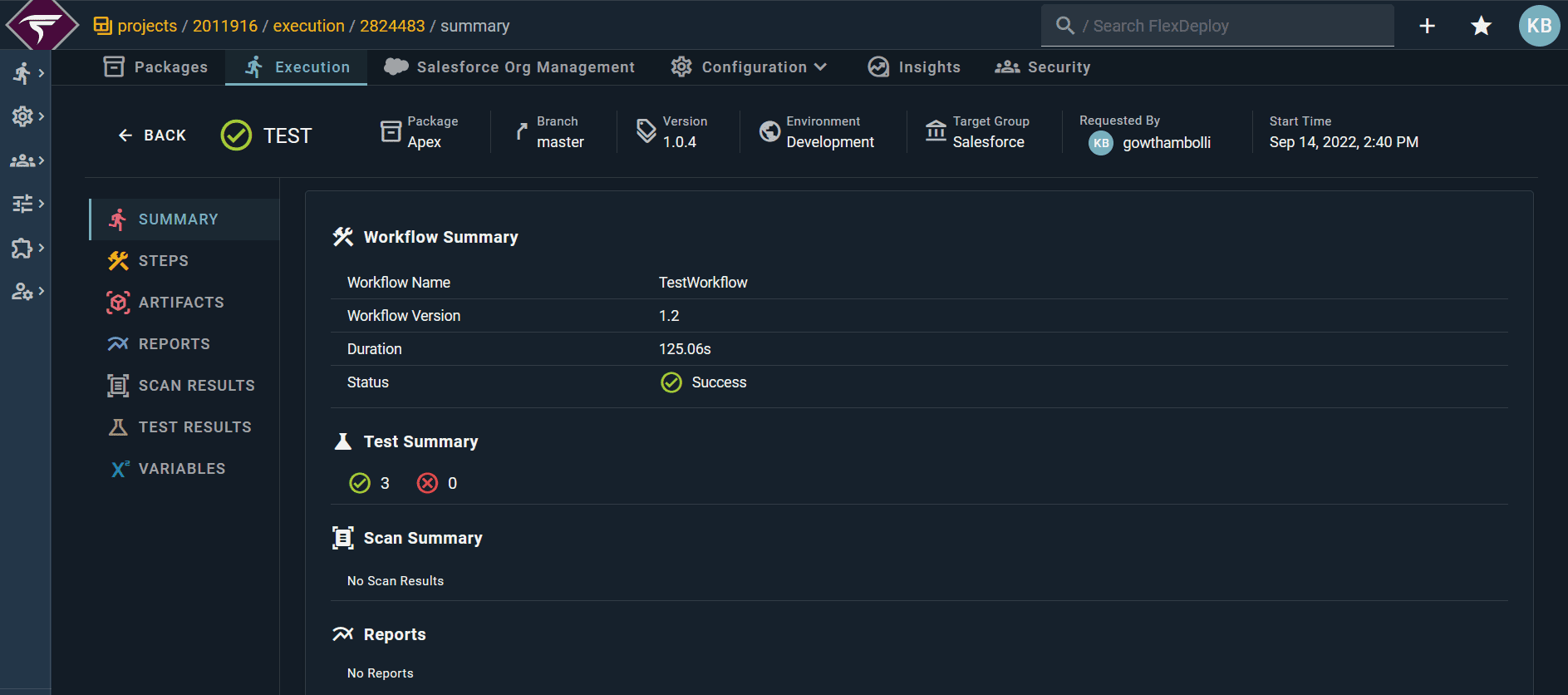1568x695 pixels.
Task: Open the running-figure Execution menu in the left sidebar
Action: pyautogui.click(x=27, y=73)
